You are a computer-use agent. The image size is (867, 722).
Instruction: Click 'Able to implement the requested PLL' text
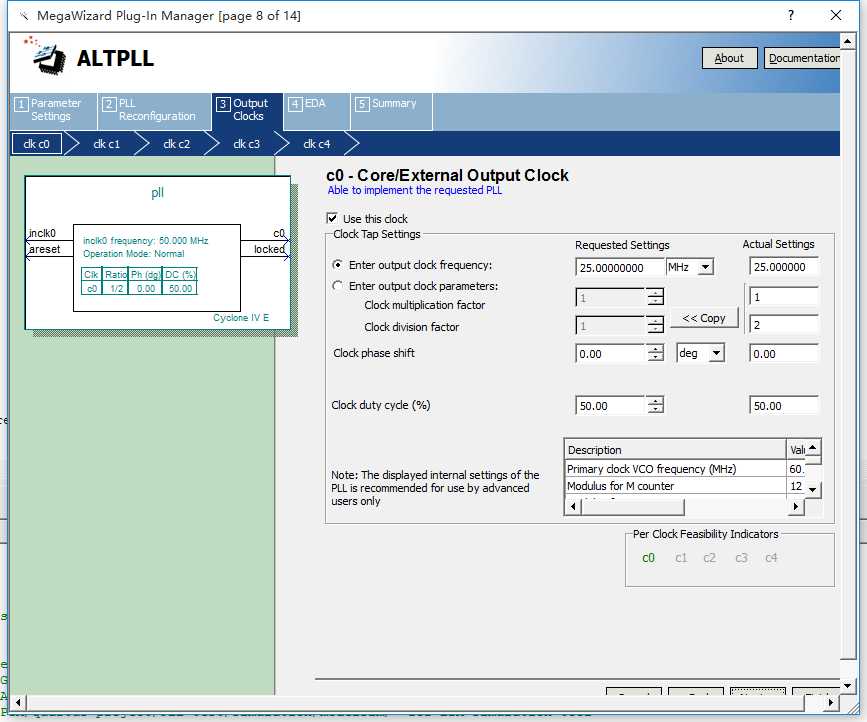pos(415,190)
